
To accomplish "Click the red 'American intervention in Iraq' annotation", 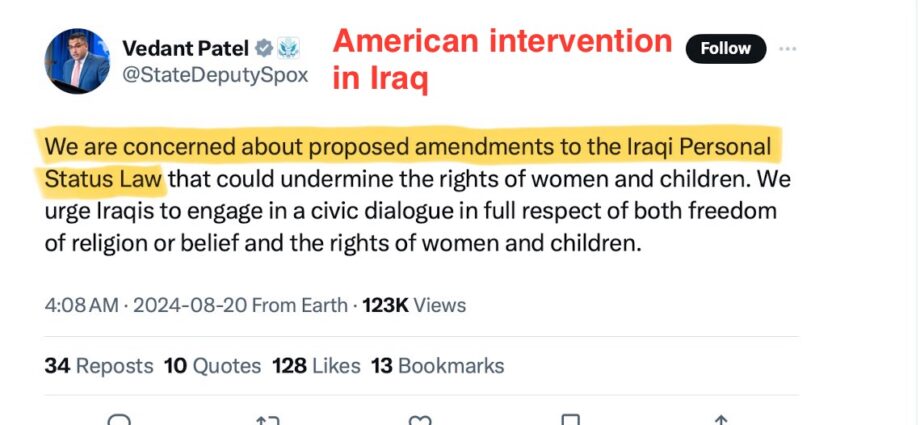I will coord(500,59).
